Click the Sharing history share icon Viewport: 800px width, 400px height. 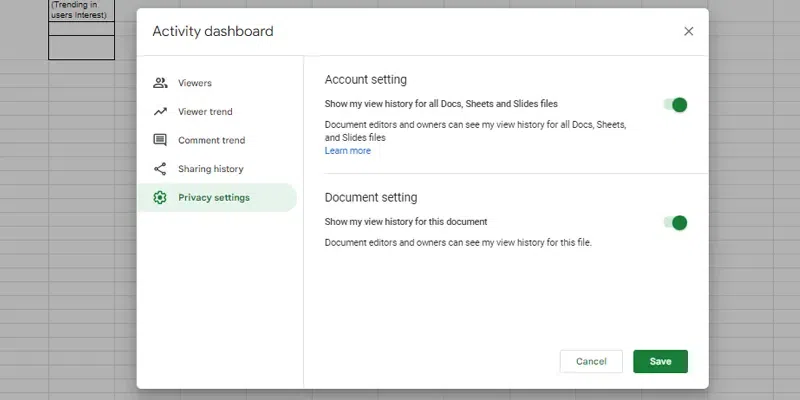click(x=160, y=169)
